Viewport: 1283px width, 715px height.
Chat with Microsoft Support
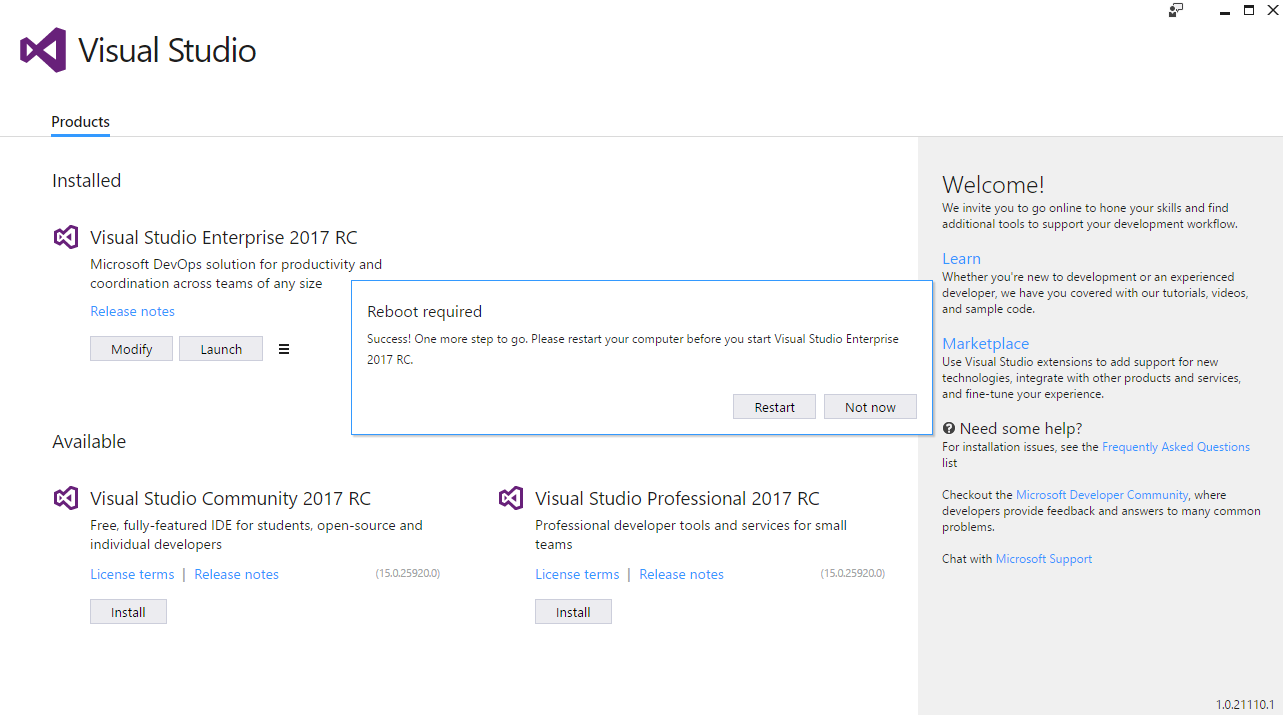click(1043, 558)
